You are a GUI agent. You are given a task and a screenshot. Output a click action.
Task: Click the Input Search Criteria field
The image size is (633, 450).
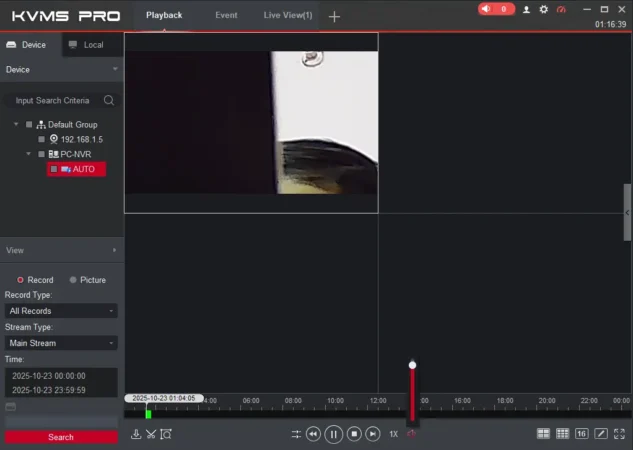pos(52,100)
